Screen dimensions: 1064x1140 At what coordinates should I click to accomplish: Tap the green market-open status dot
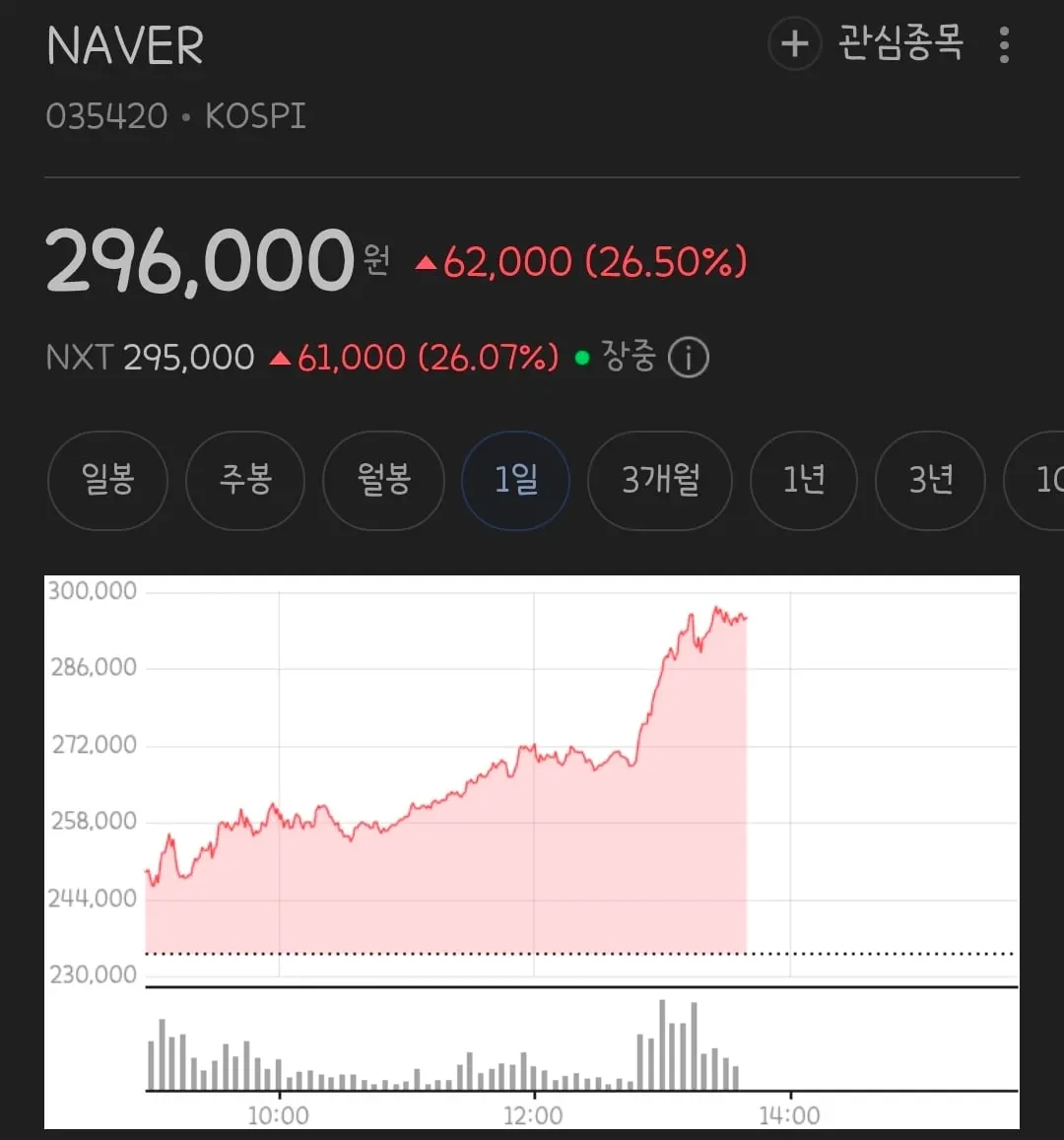pyautogui.click(x=581, y=358)
